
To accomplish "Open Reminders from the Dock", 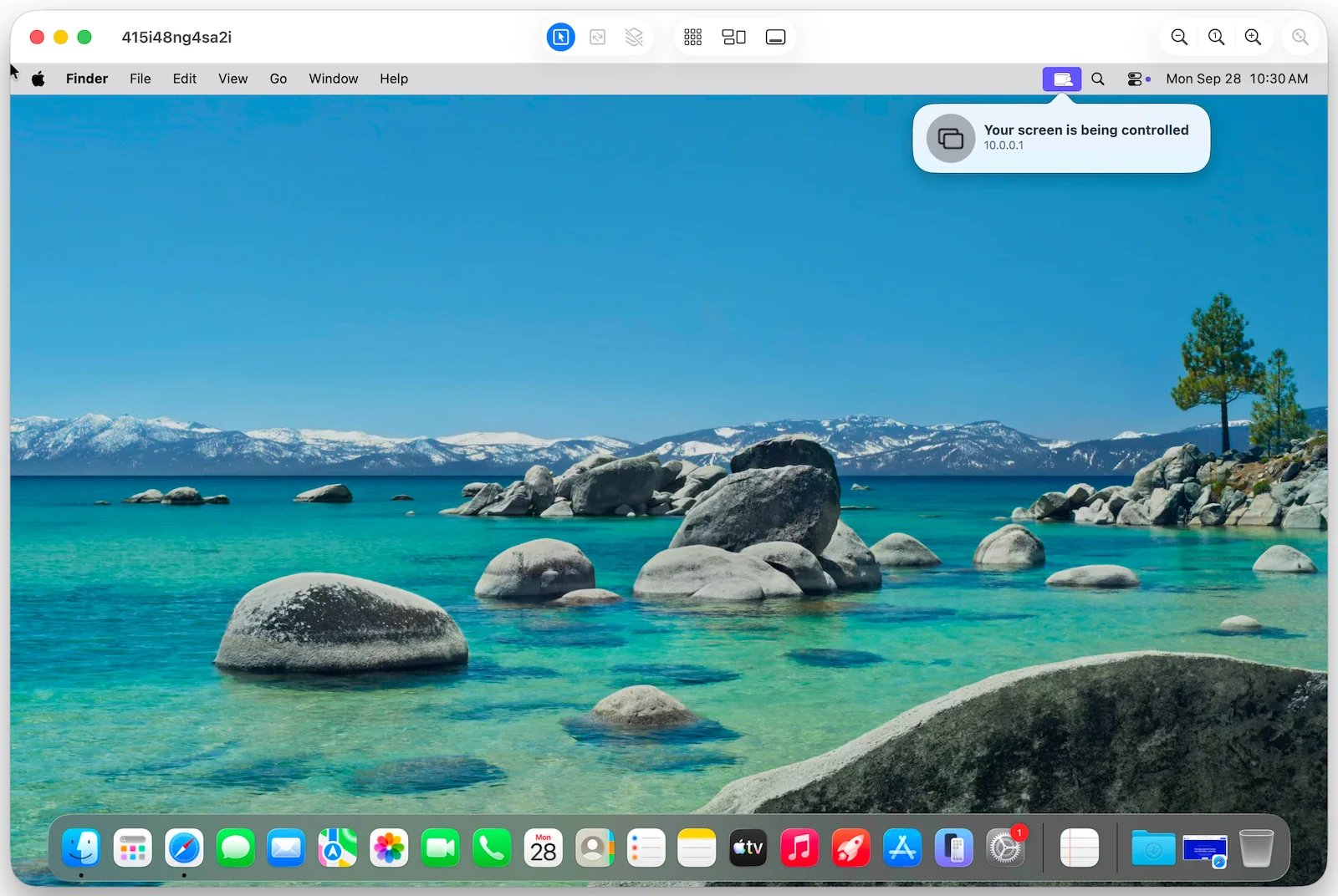I will 646,848.
